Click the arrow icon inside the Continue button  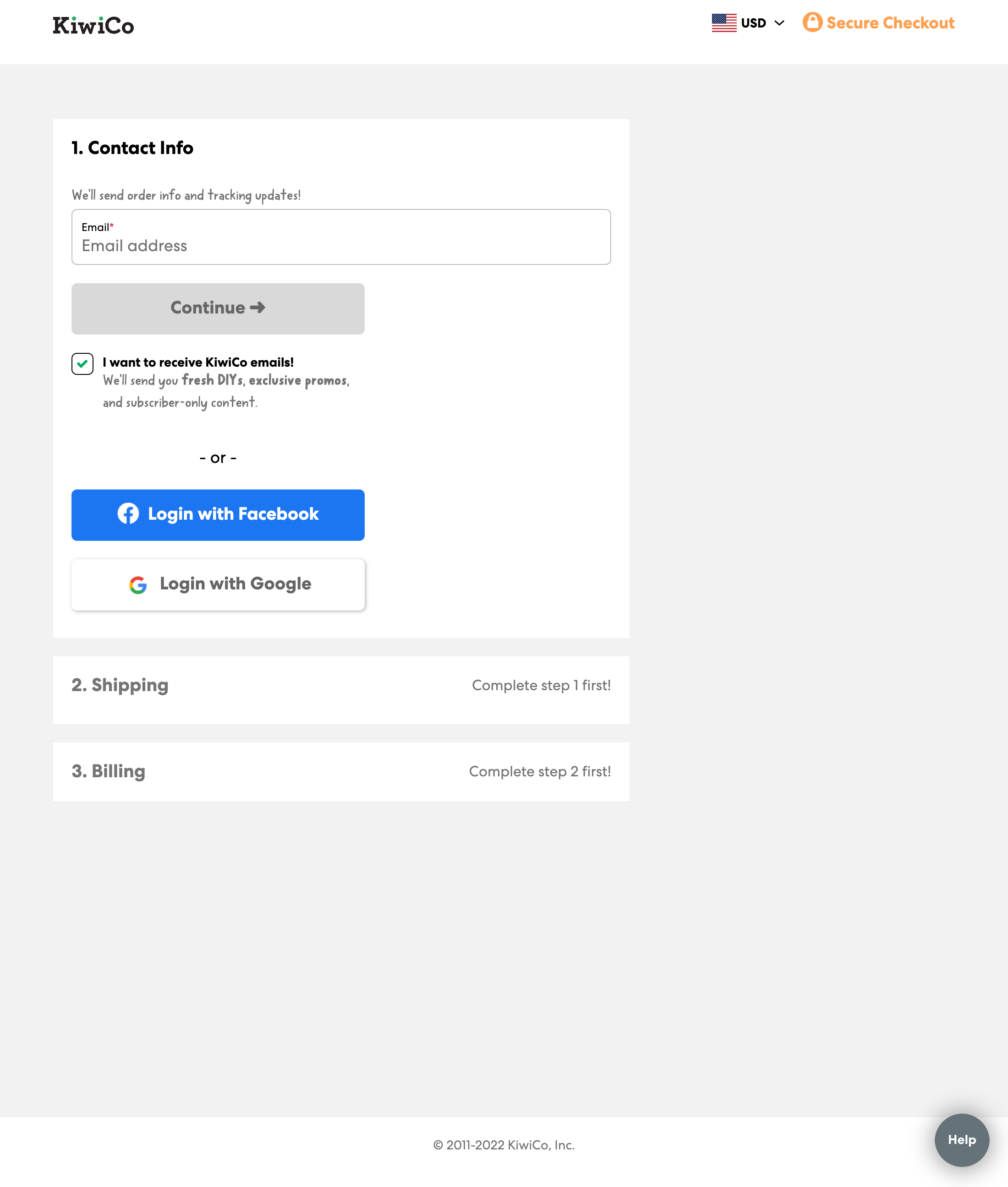(258, 308)
